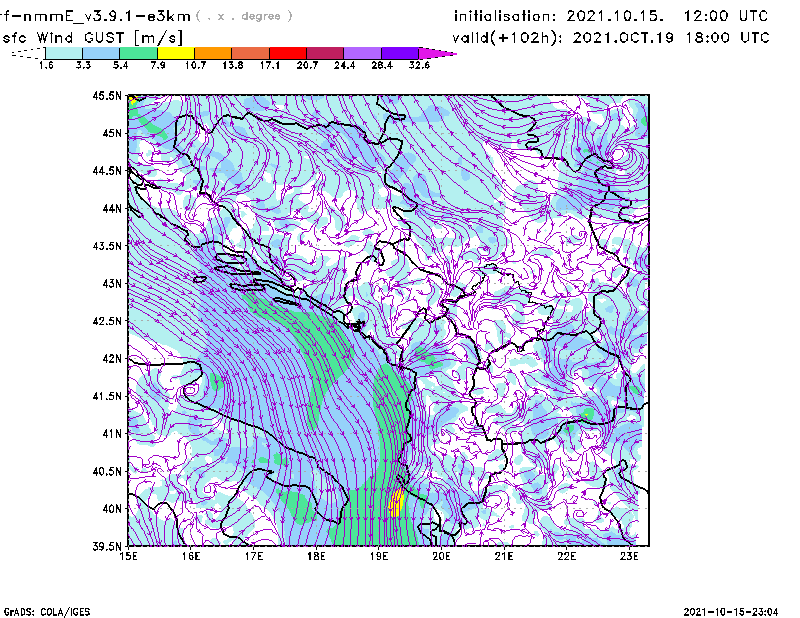Click legend value 28.4

(382, 65)
